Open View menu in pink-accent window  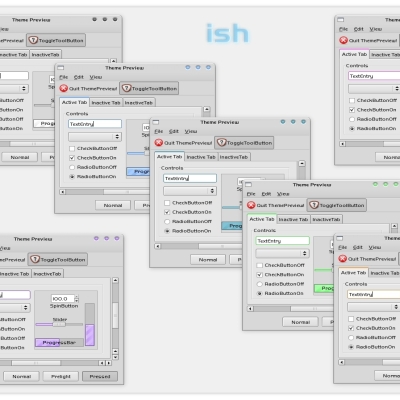pos(376,29)
